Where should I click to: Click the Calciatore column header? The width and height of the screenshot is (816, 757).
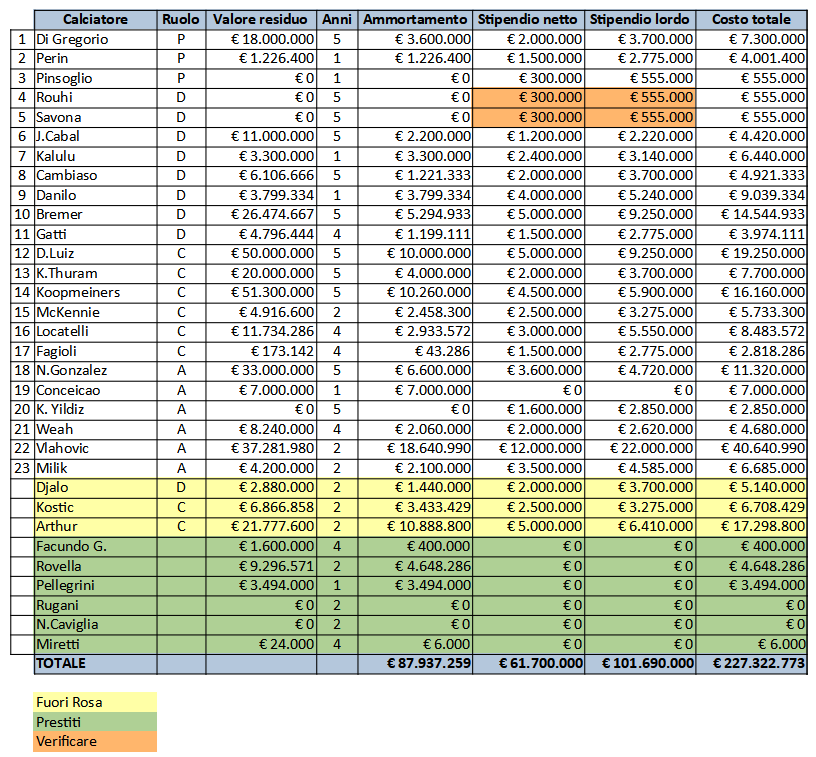tap(95, 19)
